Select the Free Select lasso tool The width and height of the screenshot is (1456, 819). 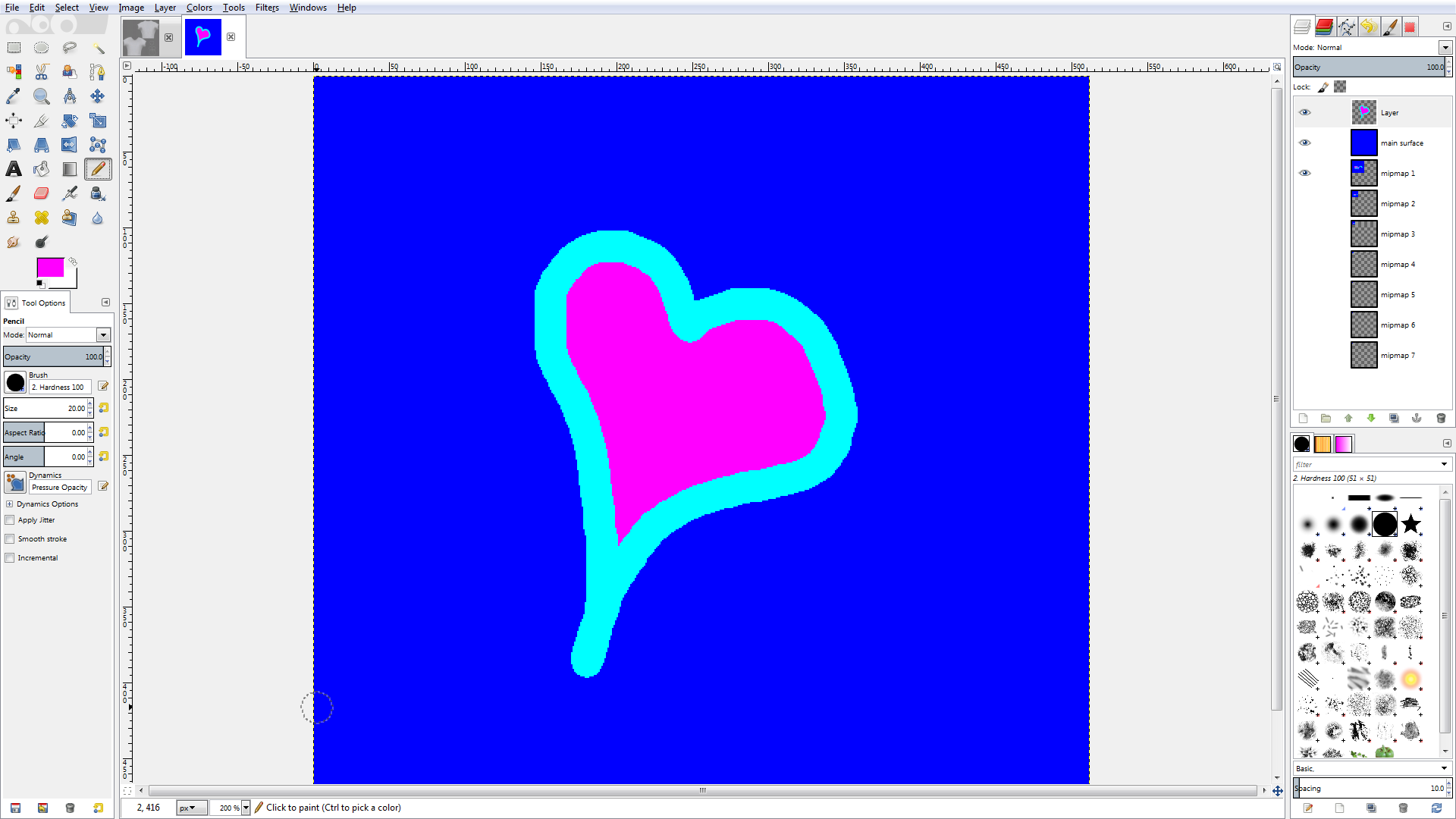click(70, 48)
